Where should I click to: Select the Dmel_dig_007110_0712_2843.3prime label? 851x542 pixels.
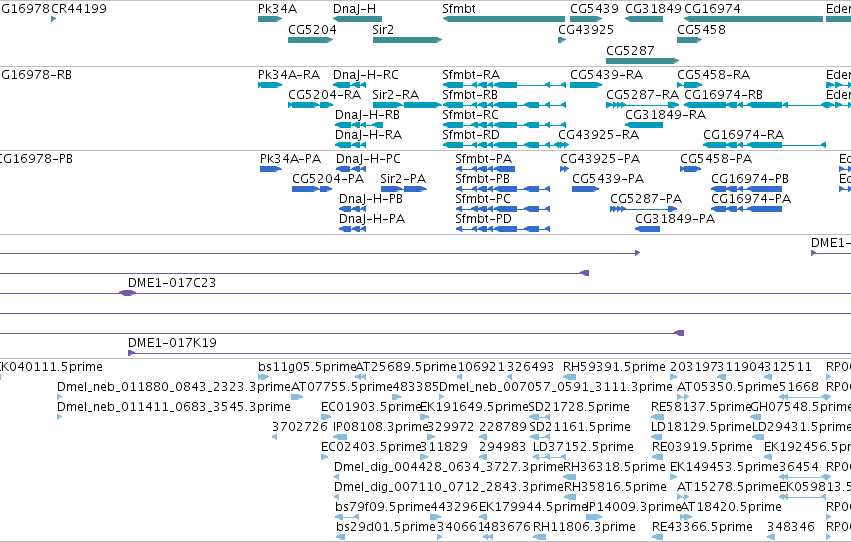449,487
